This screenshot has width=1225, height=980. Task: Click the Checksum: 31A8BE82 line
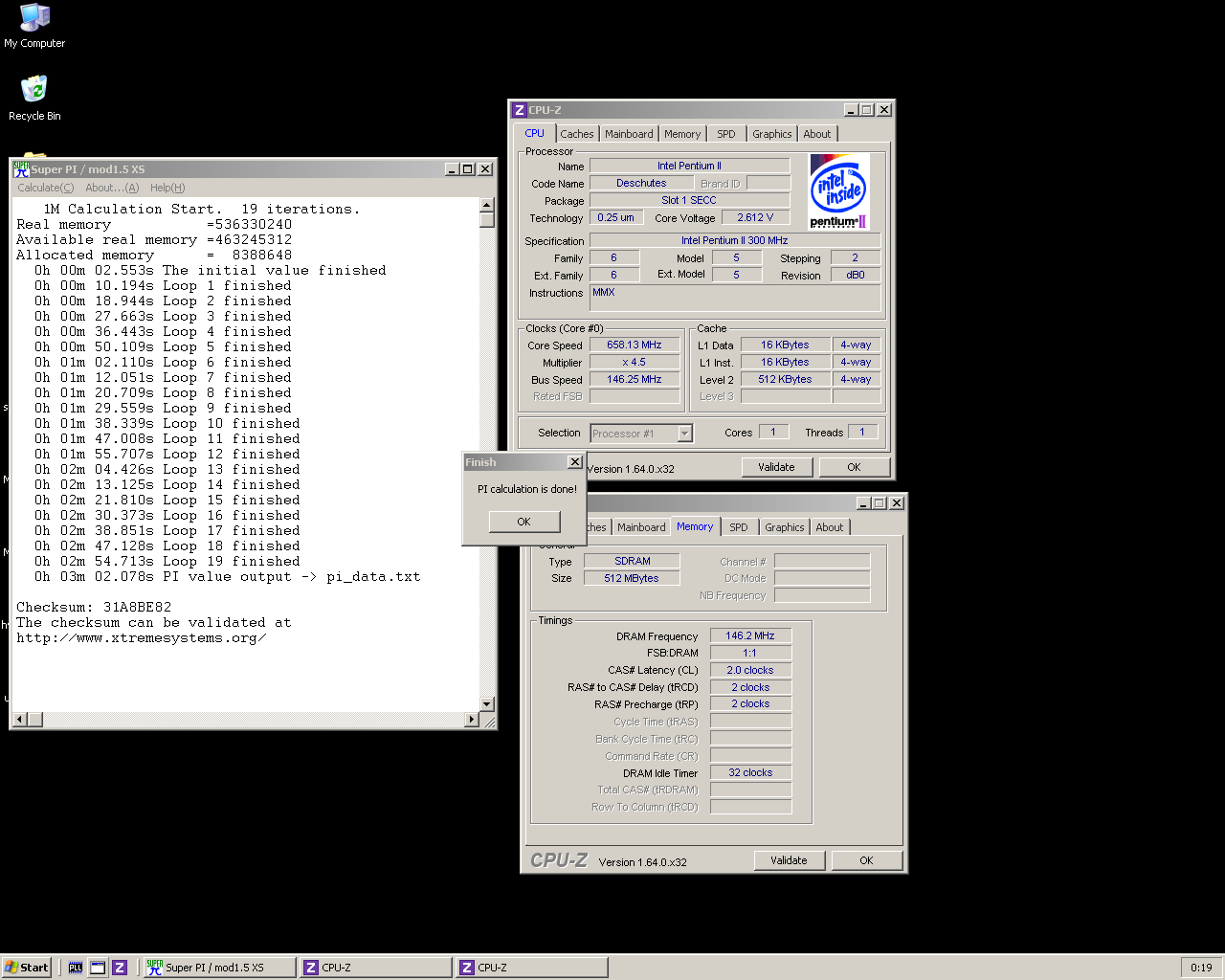94,607
